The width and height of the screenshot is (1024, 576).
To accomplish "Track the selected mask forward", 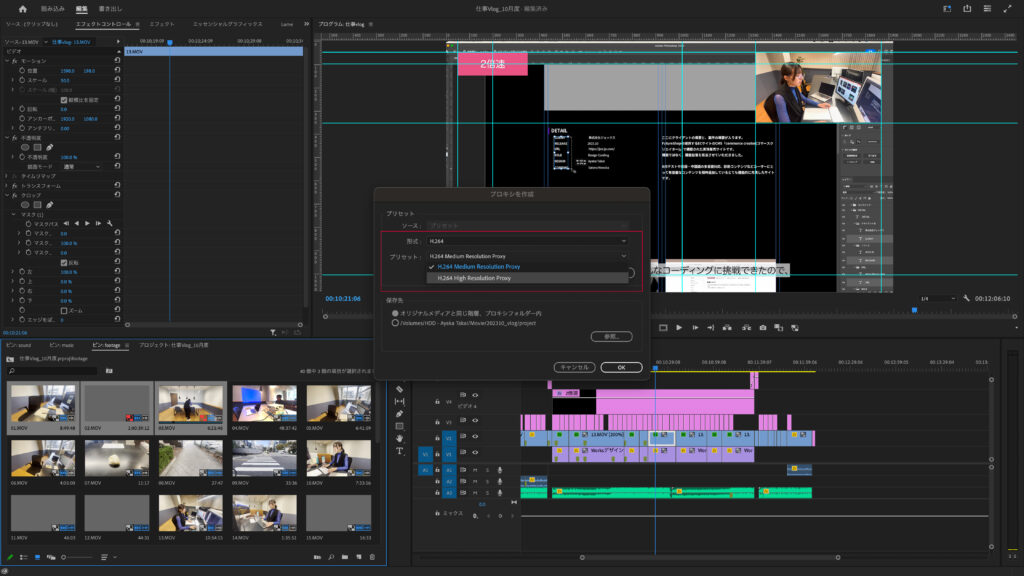I will (88, 223).
